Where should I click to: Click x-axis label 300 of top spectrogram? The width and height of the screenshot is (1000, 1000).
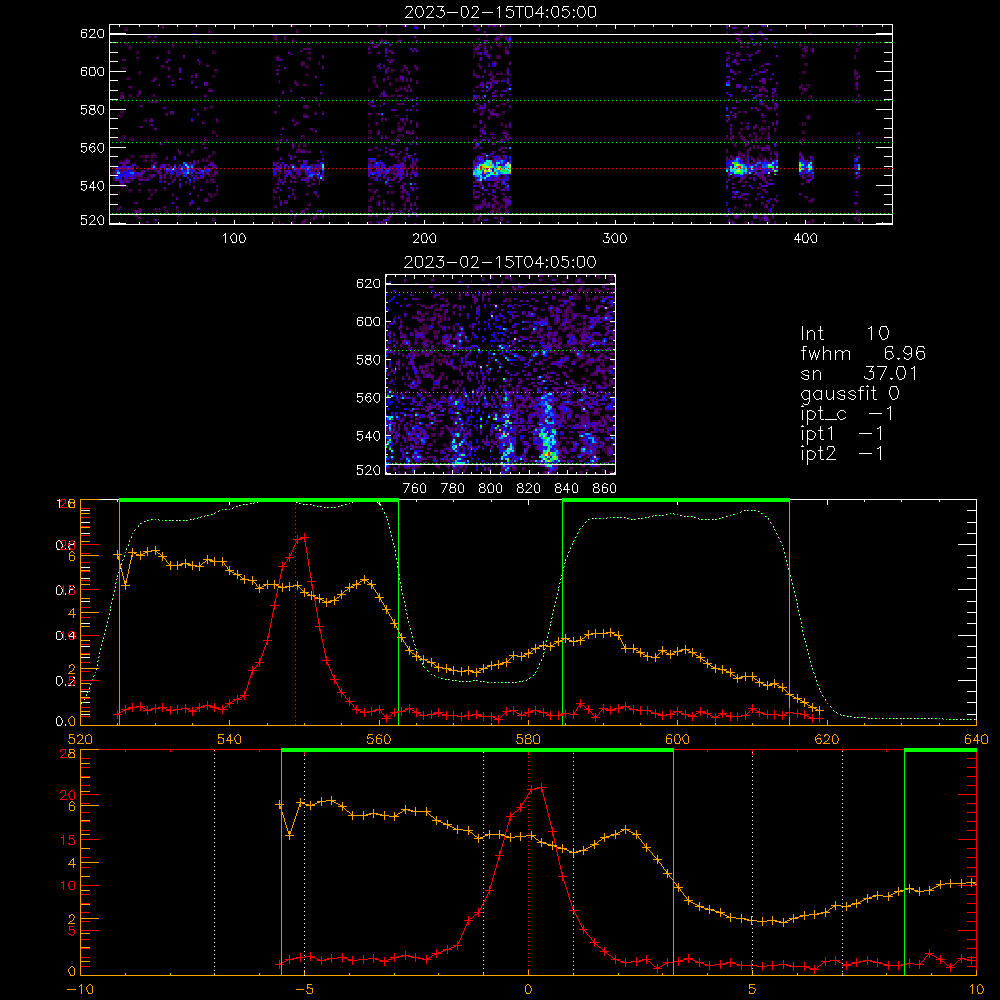pos(615,239)
